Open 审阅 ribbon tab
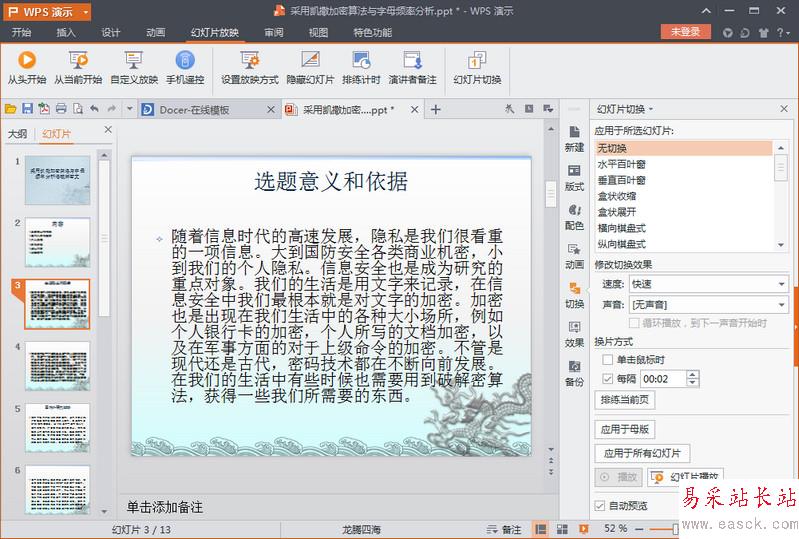Viewport: 799px width, 539px height. pyautogui.click(x=274, y=33)
